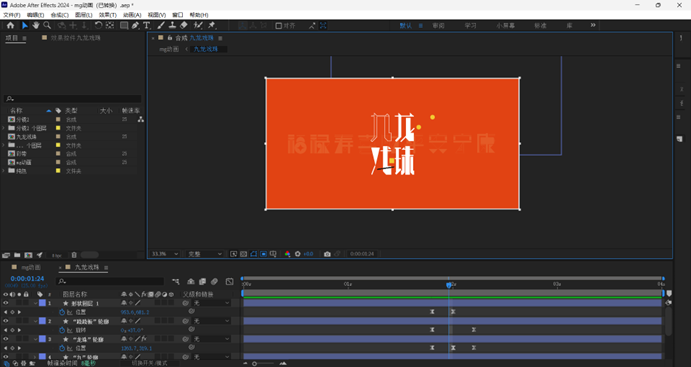691x367 pixels.
Task: Toggle position stopwatch for layer 3
Action: pos(62,348)
